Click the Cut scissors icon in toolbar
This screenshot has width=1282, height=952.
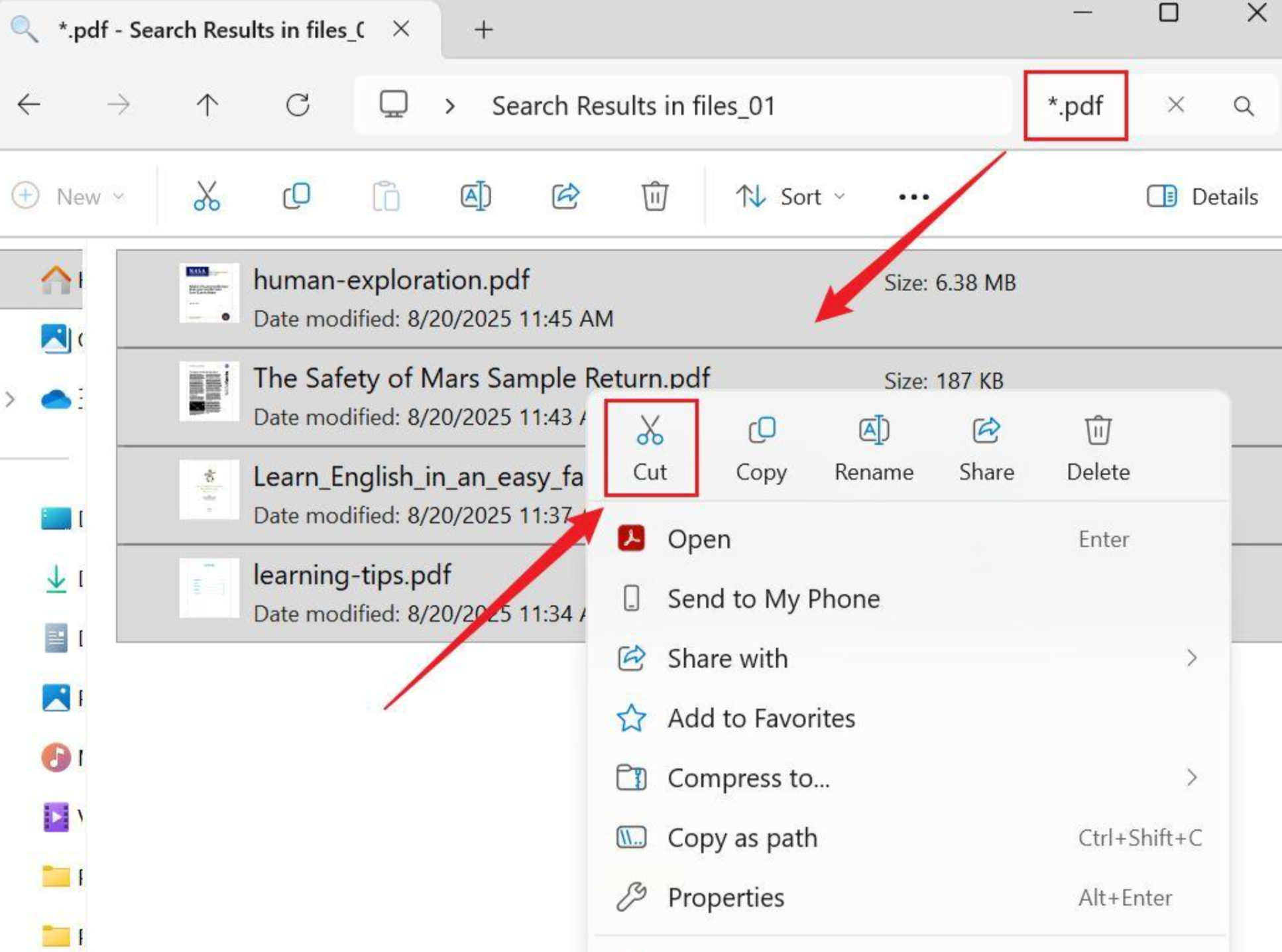coord(206,196)
